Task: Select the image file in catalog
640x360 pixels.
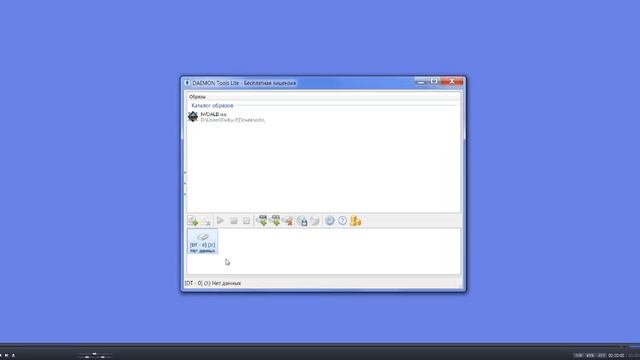Action: [226, 117]
